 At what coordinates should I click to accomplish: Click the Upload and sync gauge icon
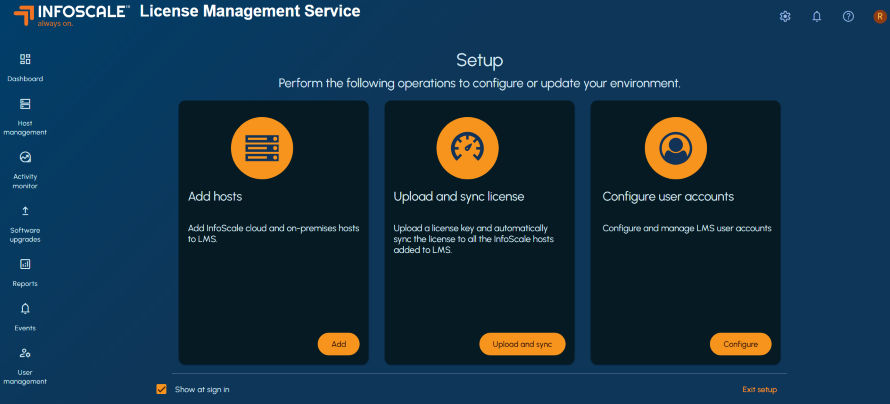pos(467,148)
